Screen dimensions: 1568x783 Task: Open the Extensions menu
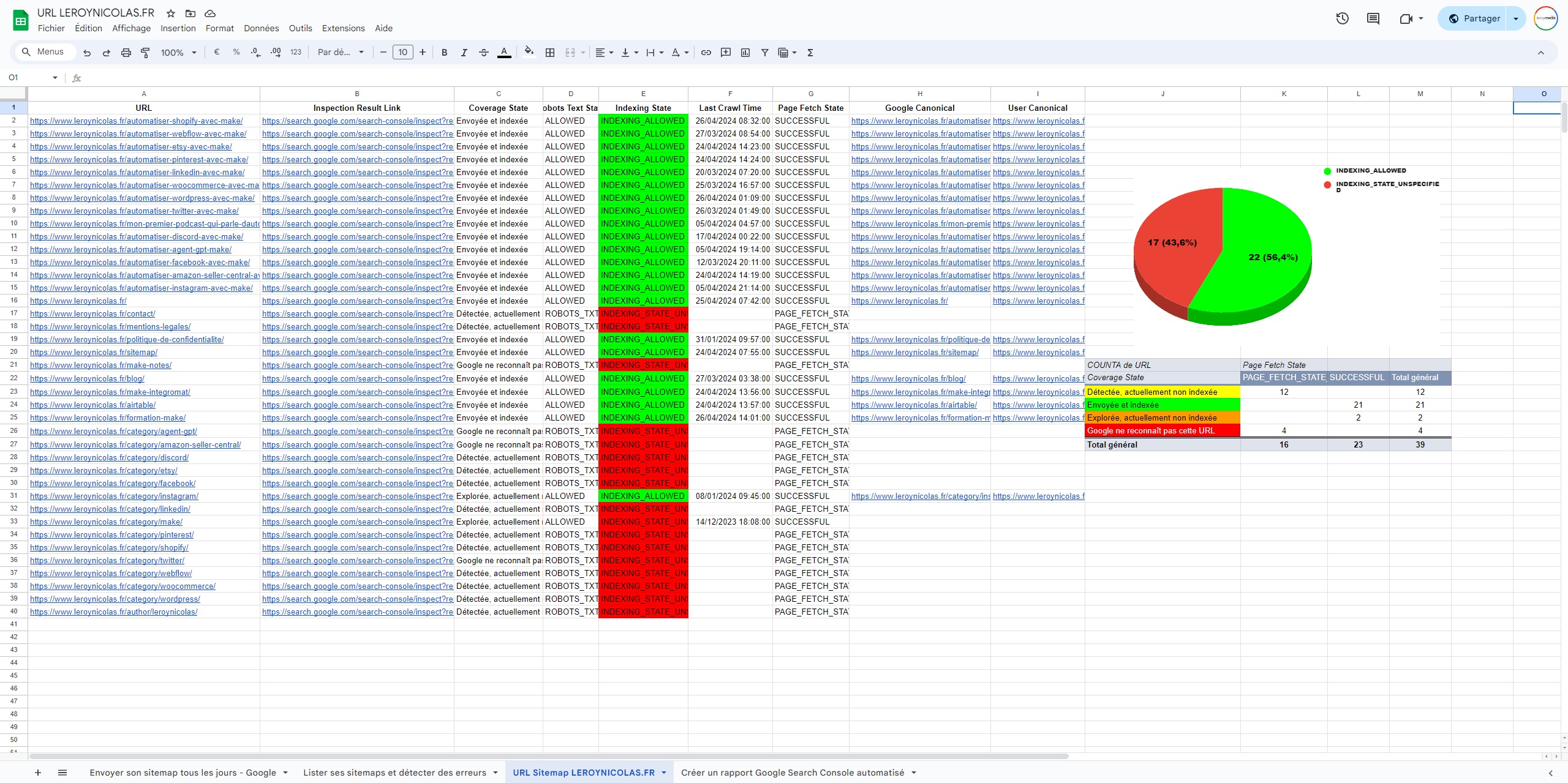[x=343, y=28]
